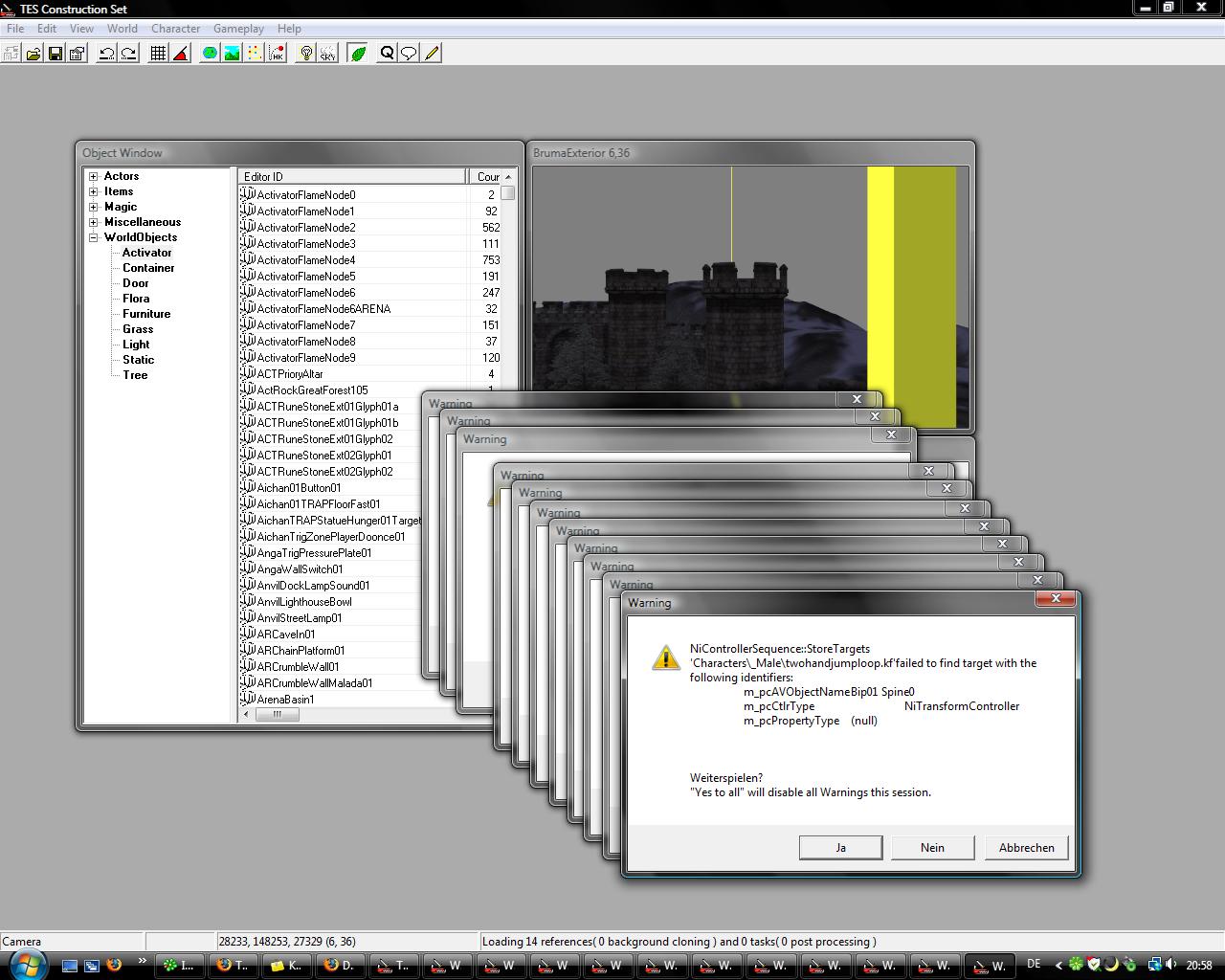Image resolution: width=1225 pixels, height=980 pixels.
Task: Click the Windows Start orb
Action: [x=26, y=965]
